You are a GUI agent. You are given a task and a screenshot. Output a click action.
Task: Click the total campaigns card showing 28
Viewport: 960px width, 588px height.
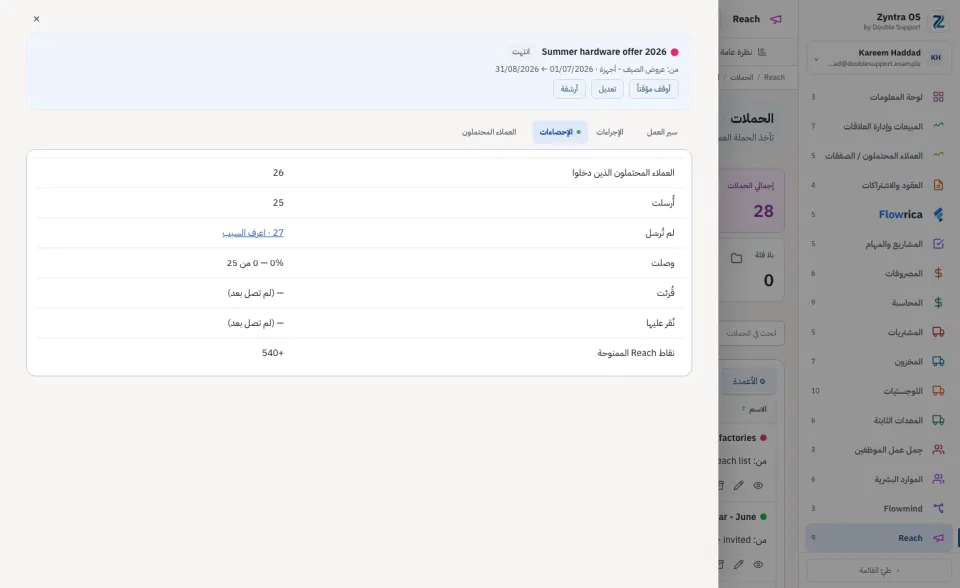[751, 201]
